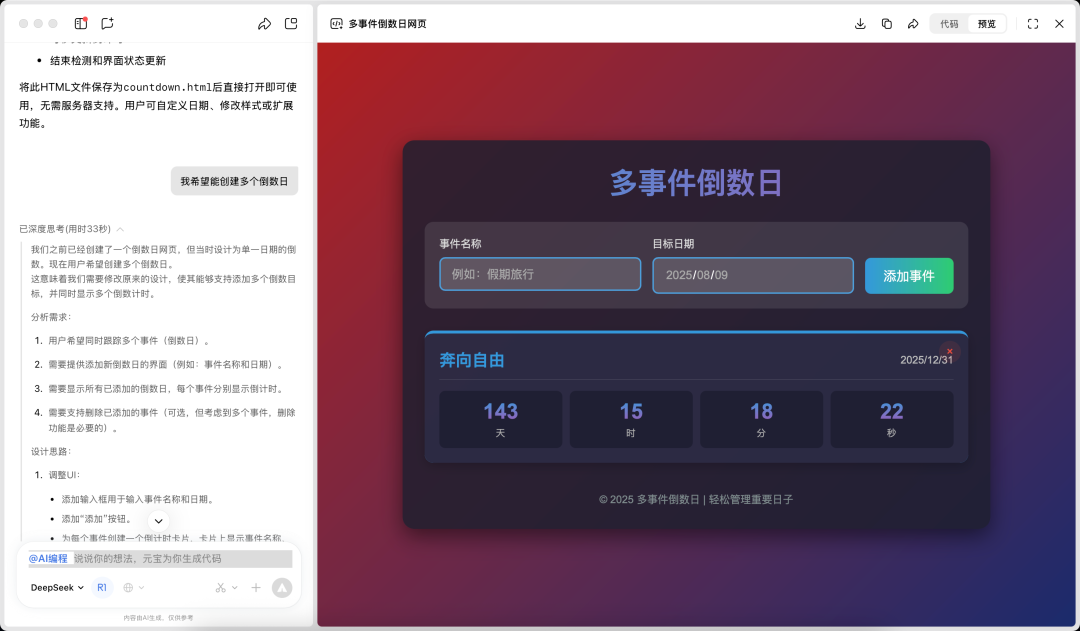
Task: Switch to the 代码 tab
Action: coord(949,23)
